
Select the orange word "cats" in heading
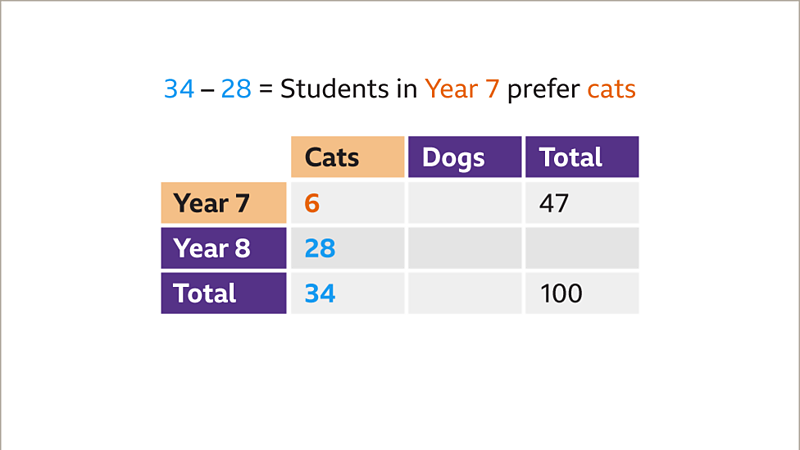[x=611, y=89]
